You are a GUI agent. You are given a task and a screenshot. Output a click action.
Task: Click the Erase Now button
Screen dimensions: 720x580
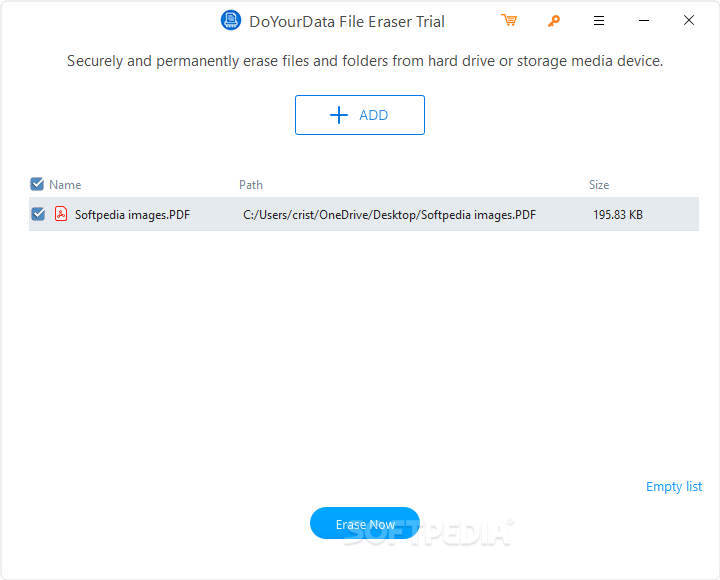[x=365, y=524]
